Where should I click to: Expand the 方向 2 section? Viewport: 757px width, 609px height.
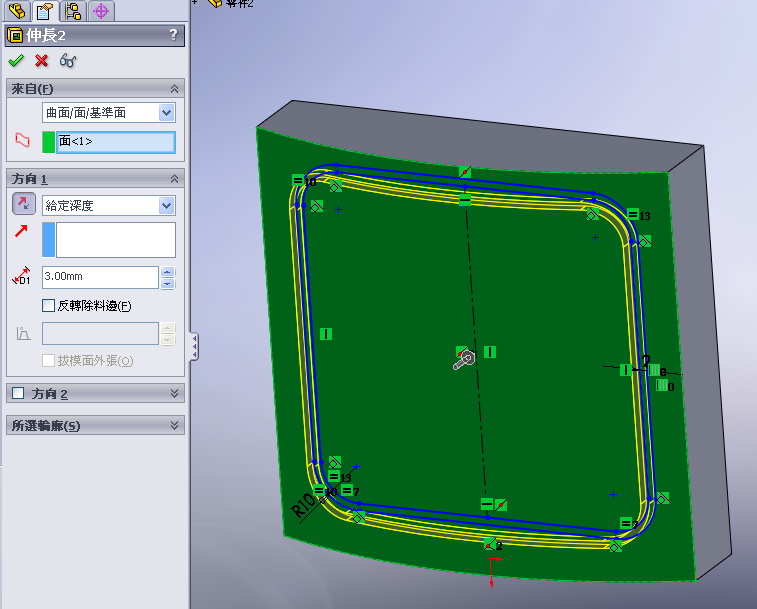(x=174, y=394)
